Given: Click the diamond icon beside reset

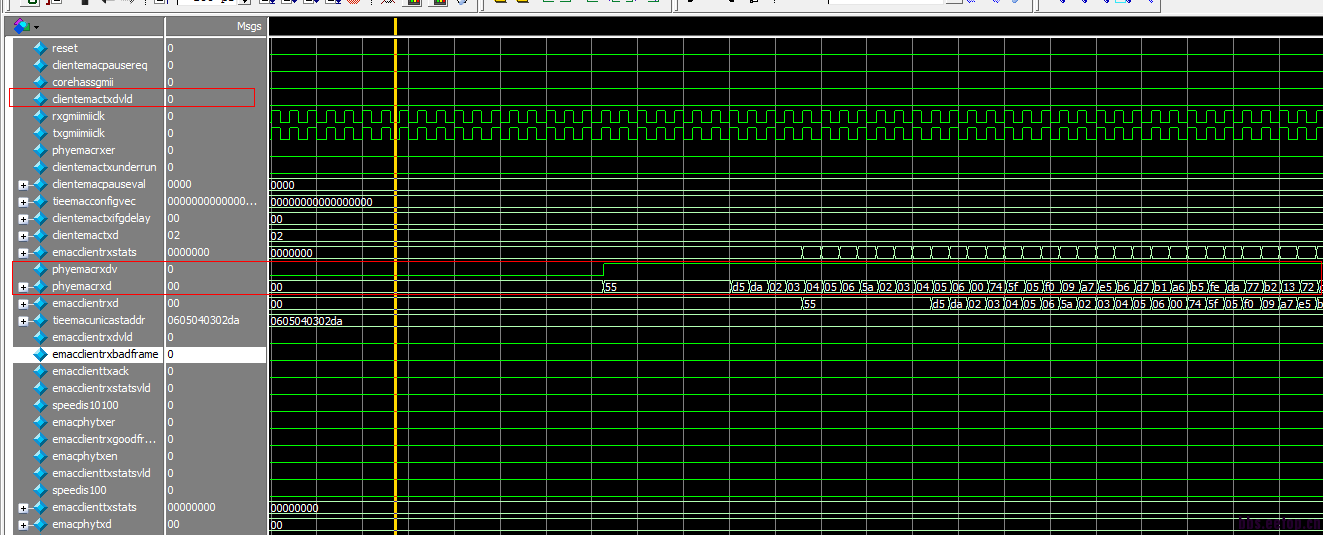Looking at the screenshot, I should 40,48.
